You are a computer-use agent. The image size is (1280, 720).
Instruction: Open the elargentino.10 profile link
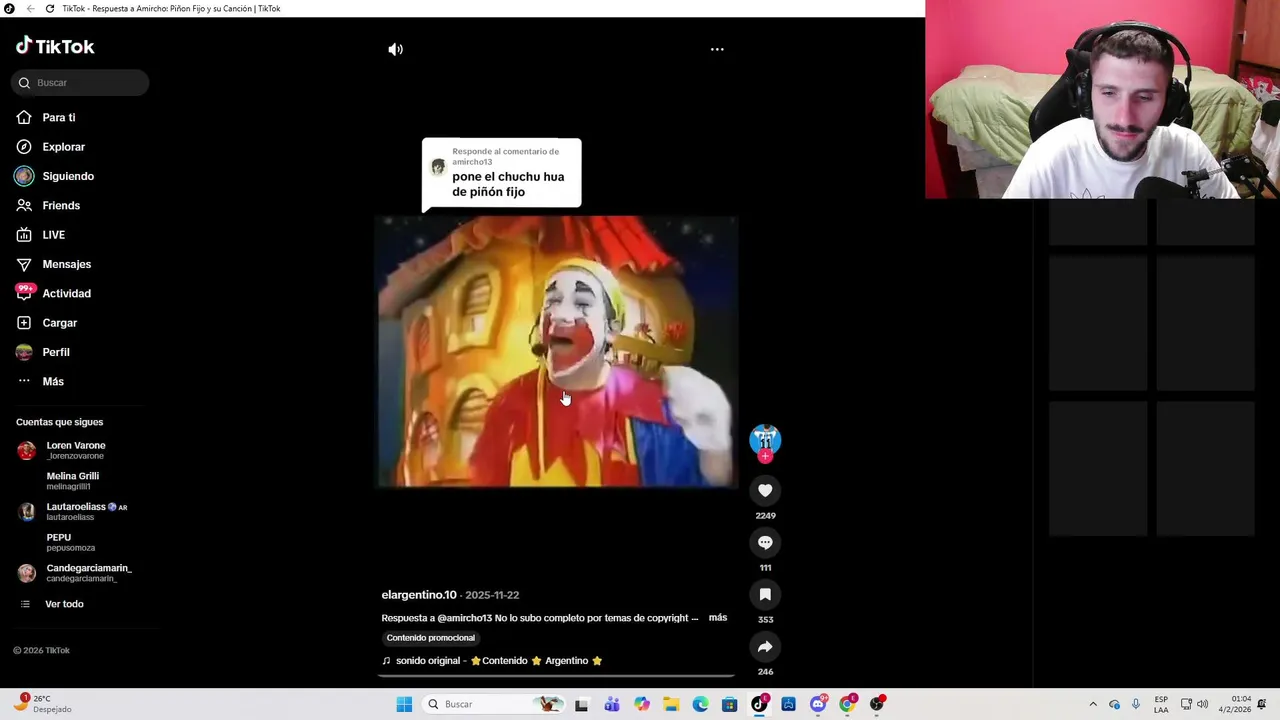point(419,595)
